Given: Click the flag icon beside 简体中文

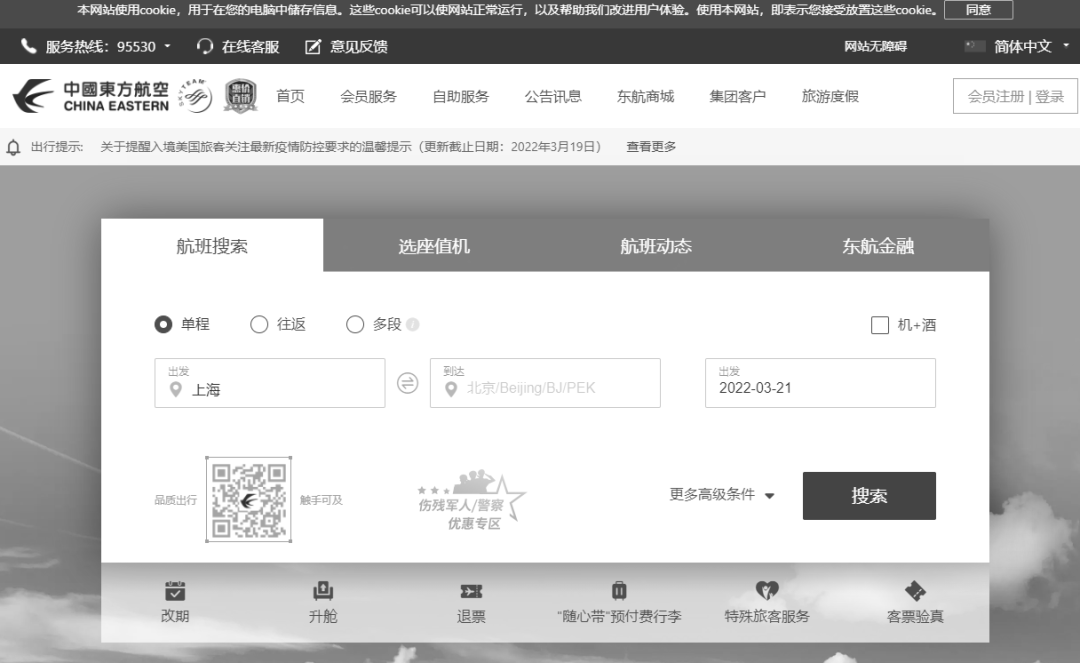Looking at the screenshot, I should pos(975,46).
